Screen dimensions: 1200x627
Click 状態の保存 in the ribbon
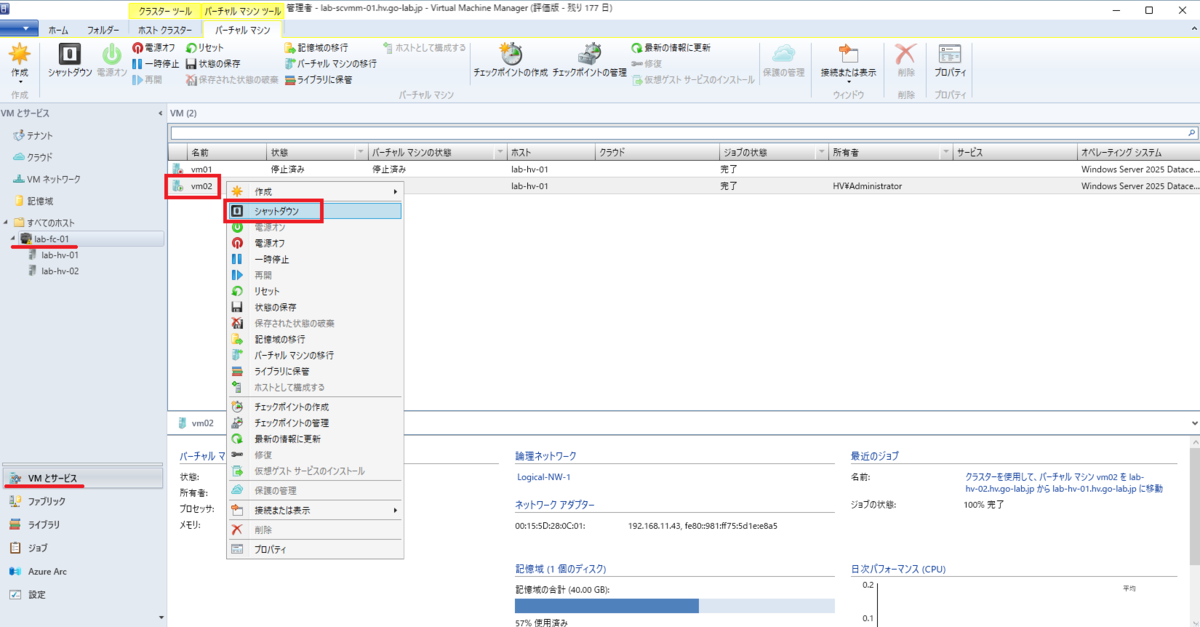tap(212, 63)
